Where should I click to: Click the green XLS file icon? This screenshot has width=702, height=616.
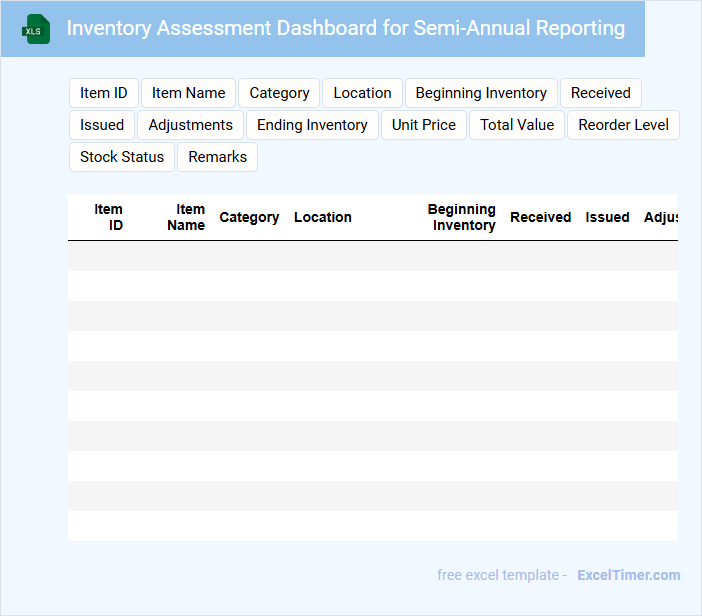37,29
